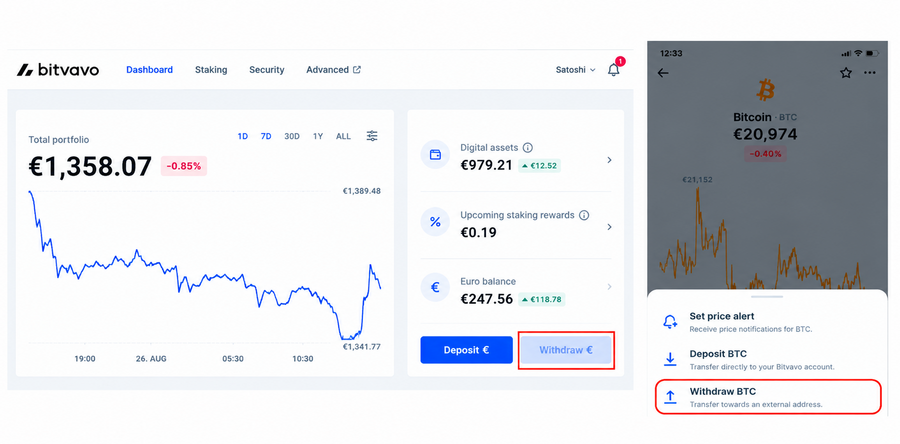Open chart settings sliders icon

373,136
